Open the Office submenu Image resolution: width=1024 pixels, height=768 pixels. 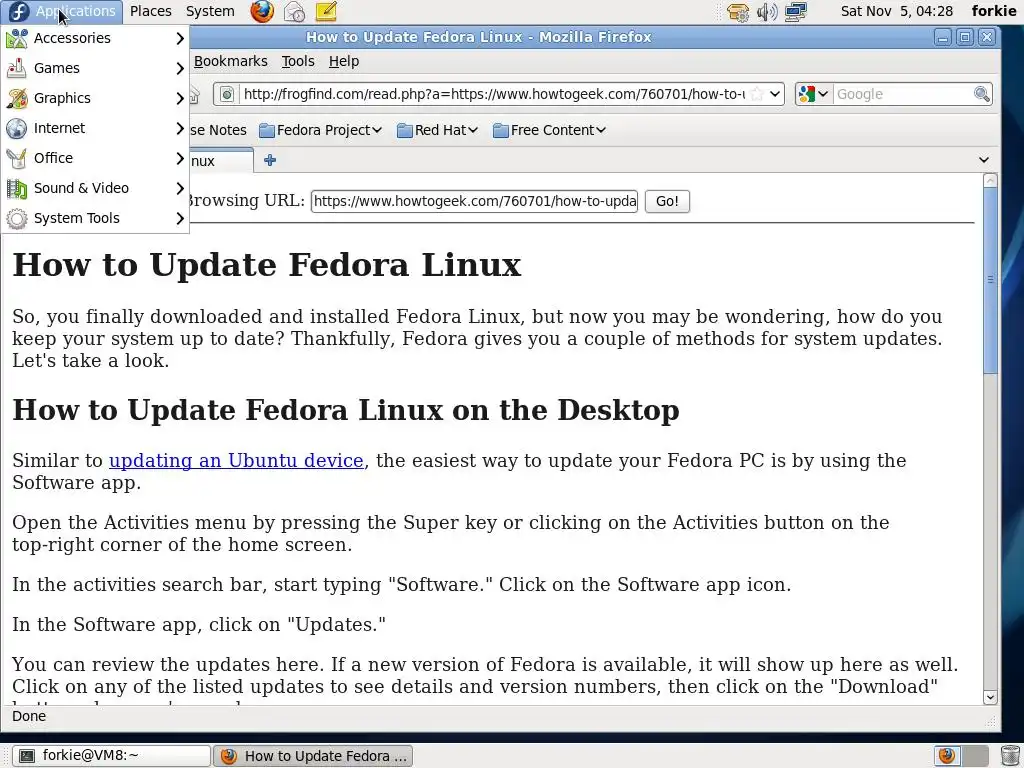pyautogui.click(x=95, y=158)
